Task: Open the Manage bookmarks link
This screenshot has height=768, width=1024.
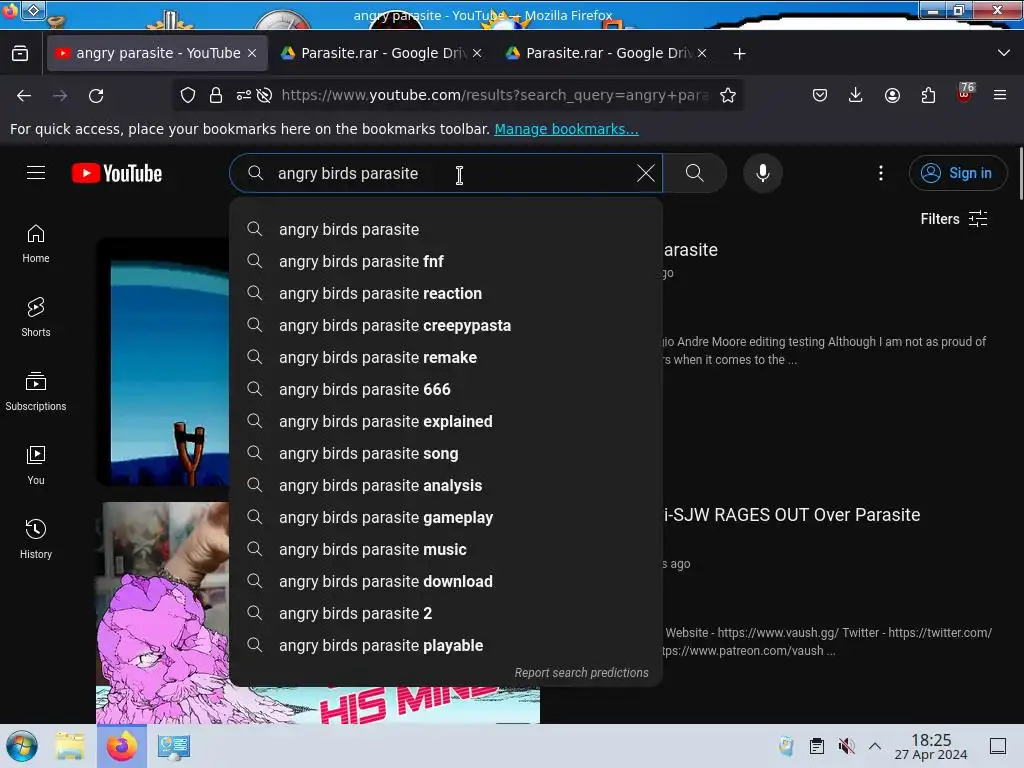Action: click(566, 129)
